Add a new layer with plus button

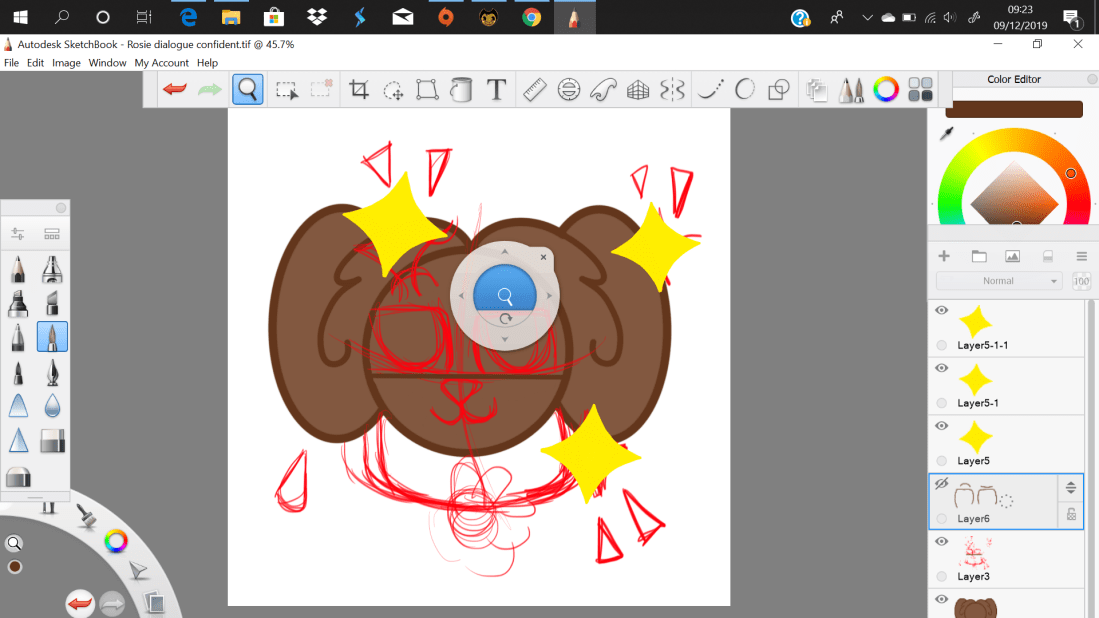pos(944,256)
